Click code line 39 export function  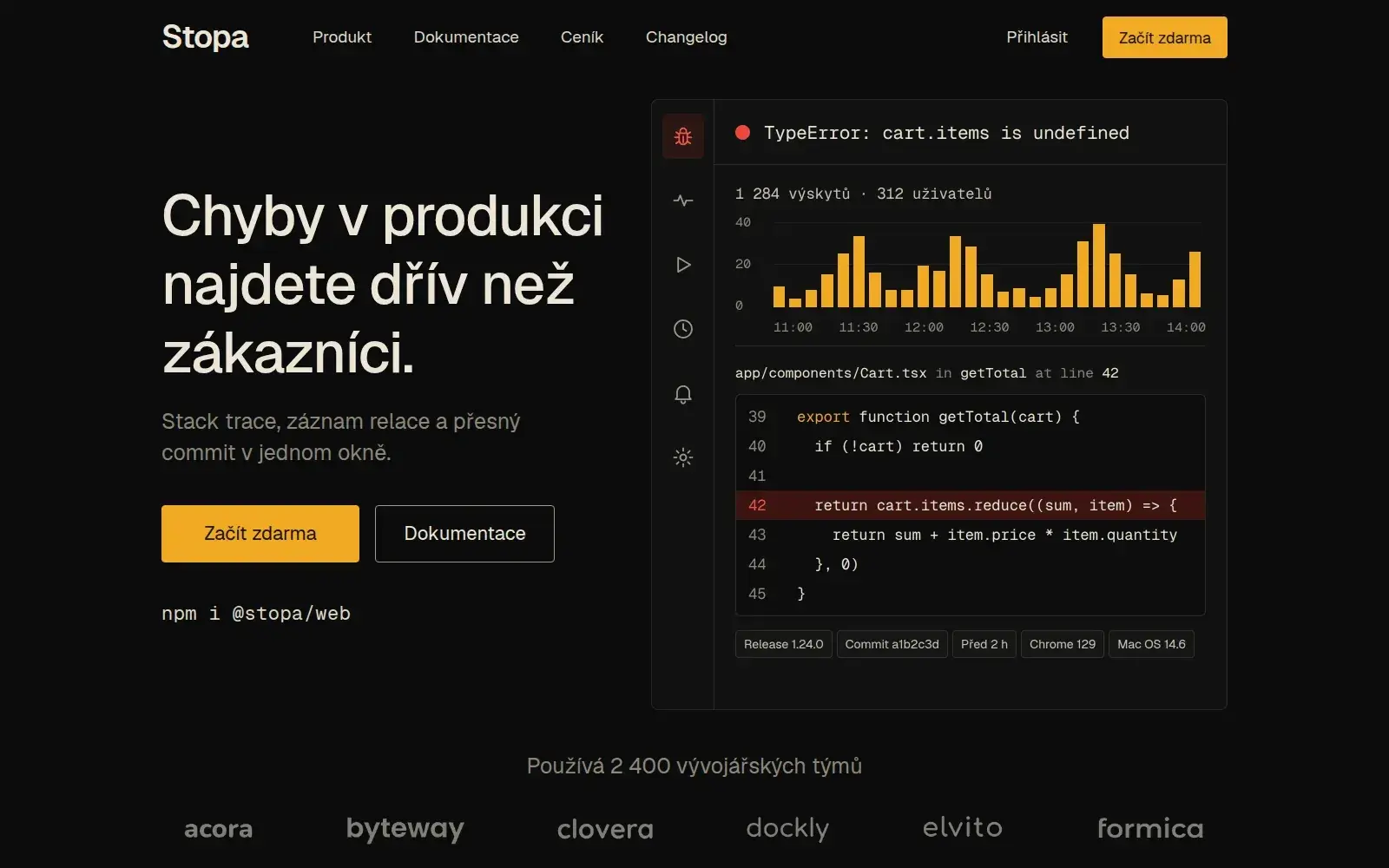[971, 417]
